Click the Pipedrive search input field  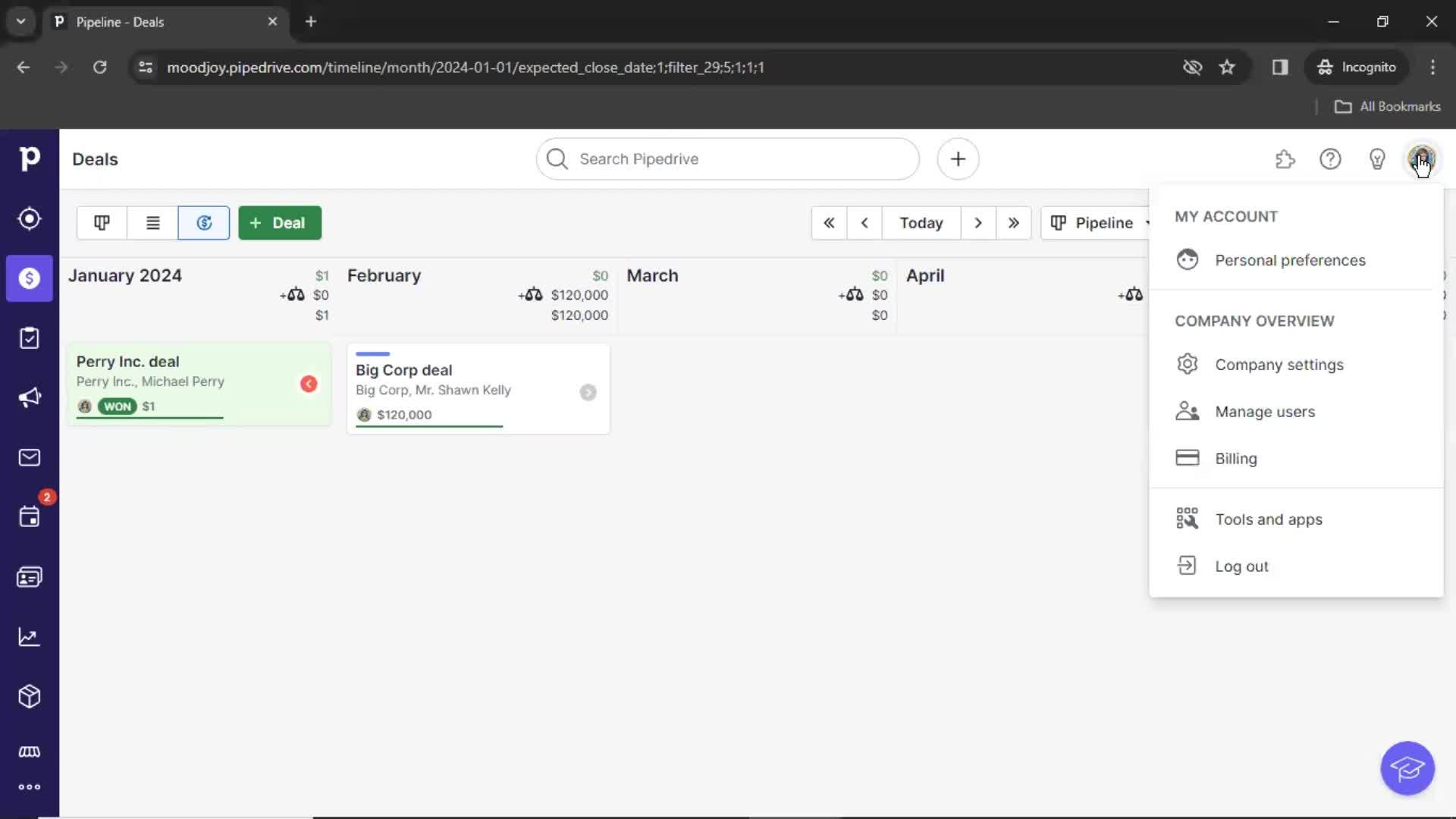pyautogui.click(x=728, y=159)
